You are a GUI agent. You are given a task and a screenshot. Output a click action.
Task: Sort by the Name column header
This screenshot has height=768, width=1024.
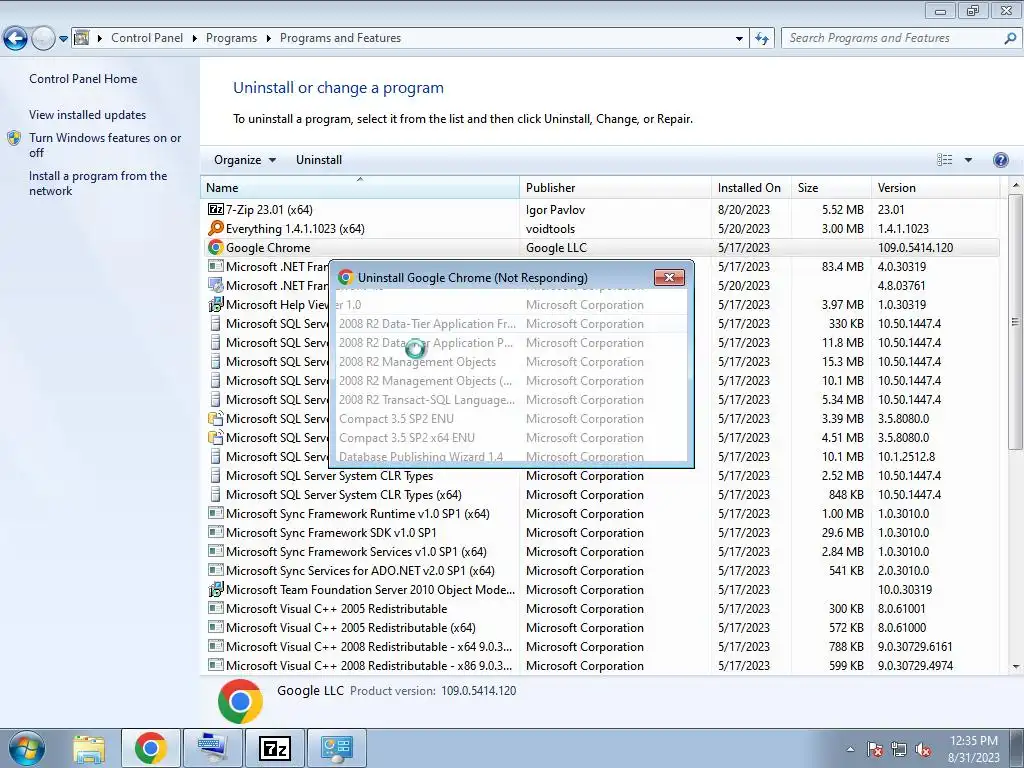click(x=360, y=187)
